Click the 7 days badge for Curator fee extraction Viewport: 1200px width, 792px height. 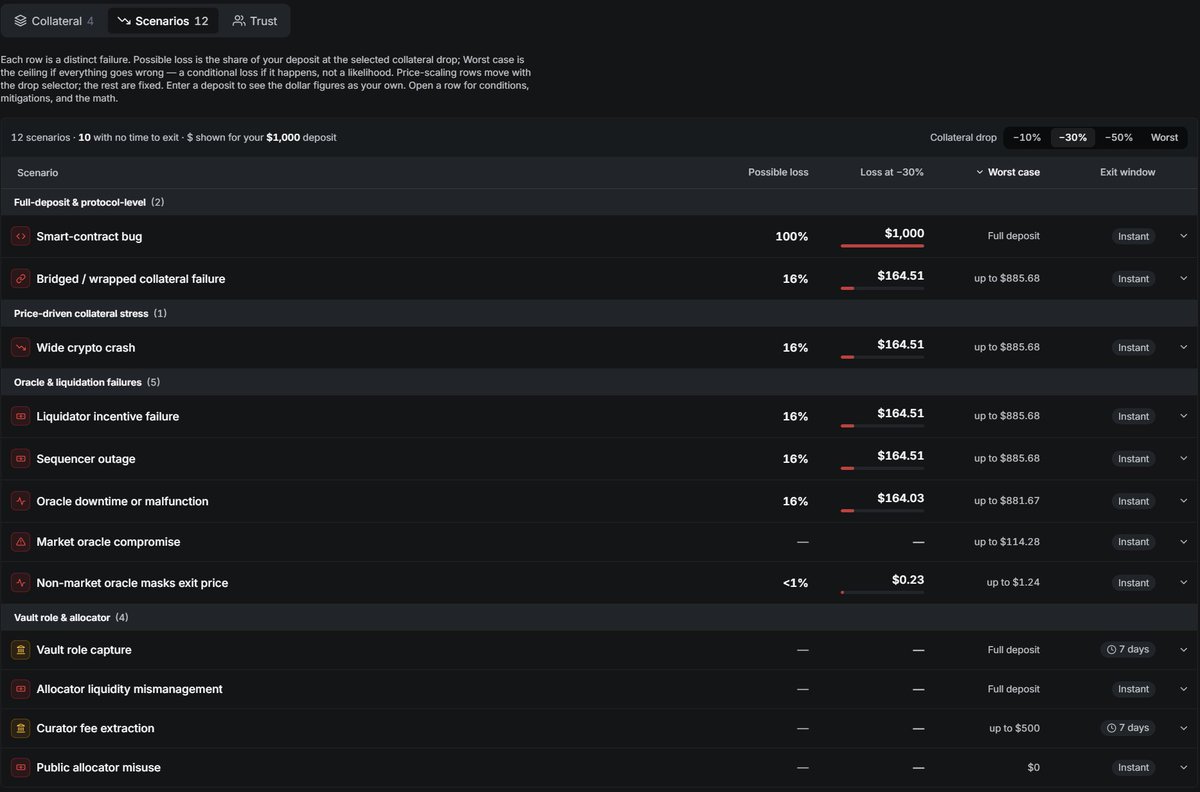tap(1128, 728)
